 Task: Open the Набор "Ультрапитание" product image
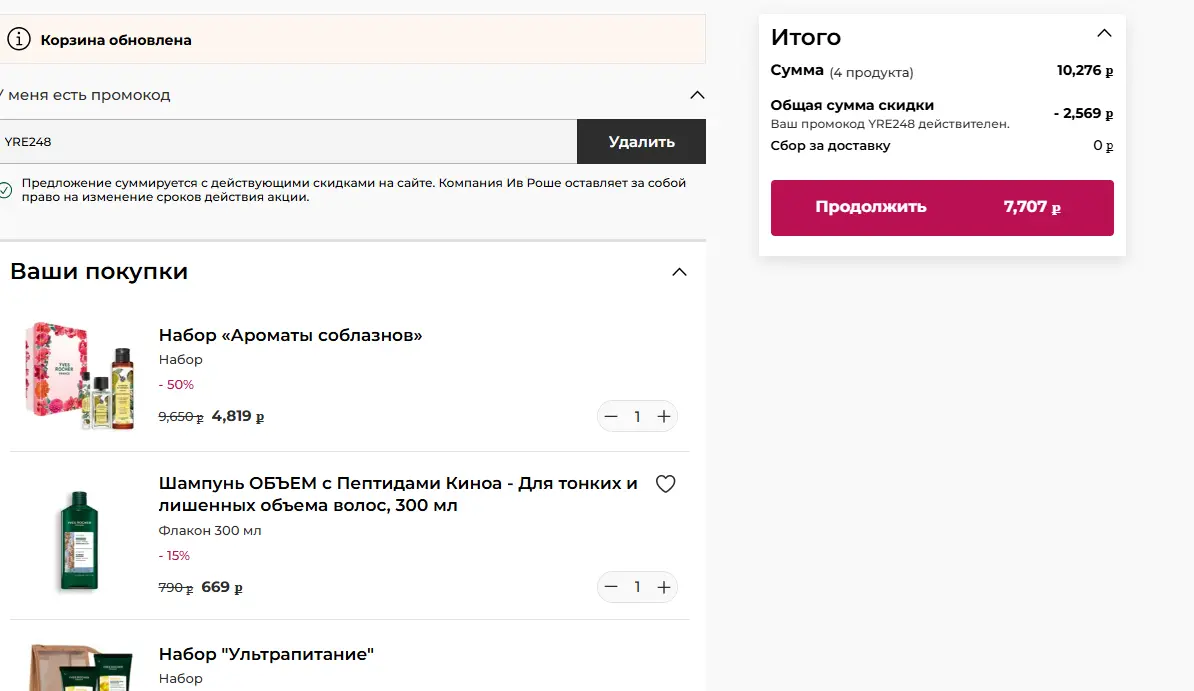[x=79, y=668]
